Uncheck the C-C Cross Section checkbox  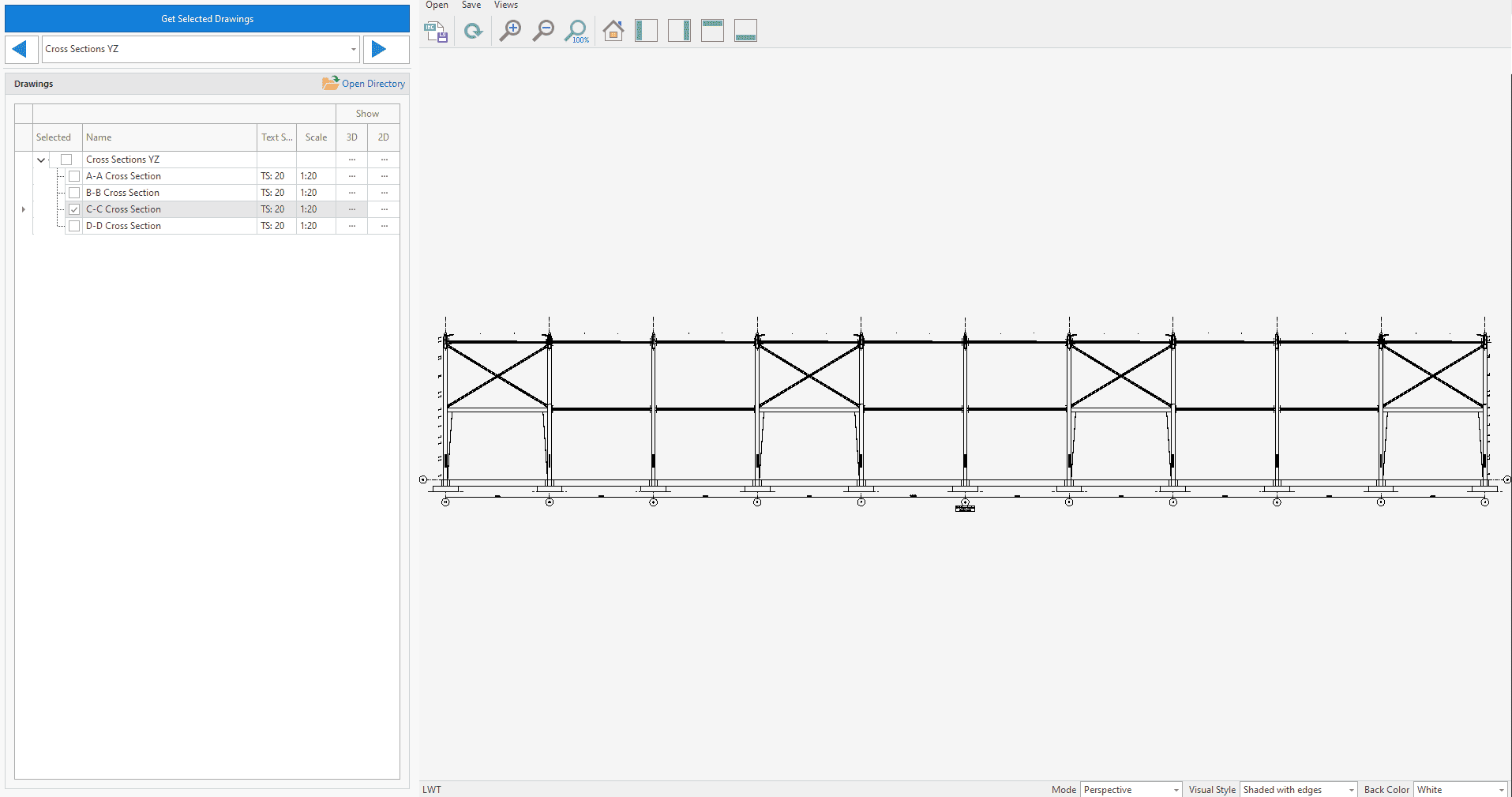pyautogui.click(x=74, y=209)
